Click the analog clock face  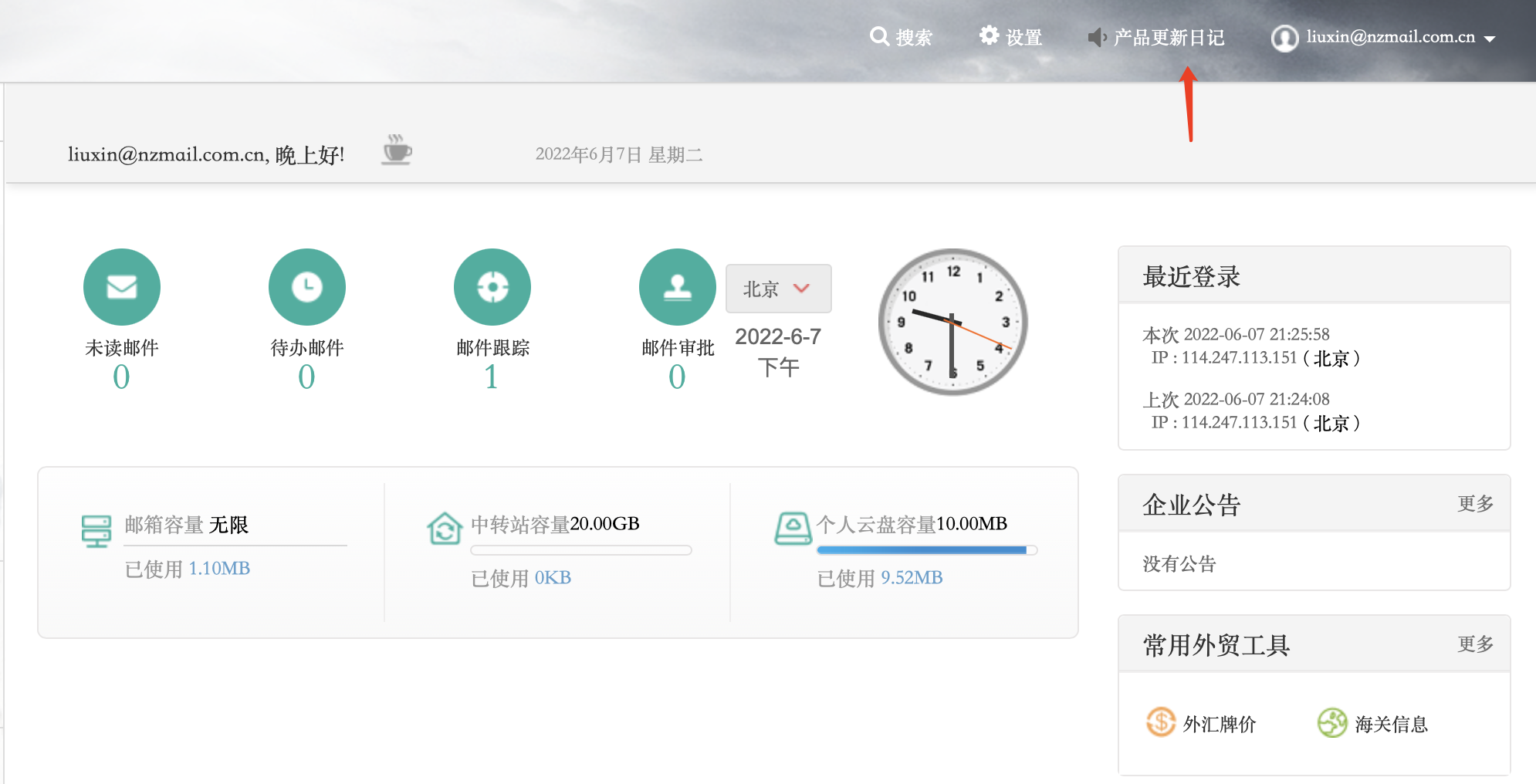tap(953, 322)
